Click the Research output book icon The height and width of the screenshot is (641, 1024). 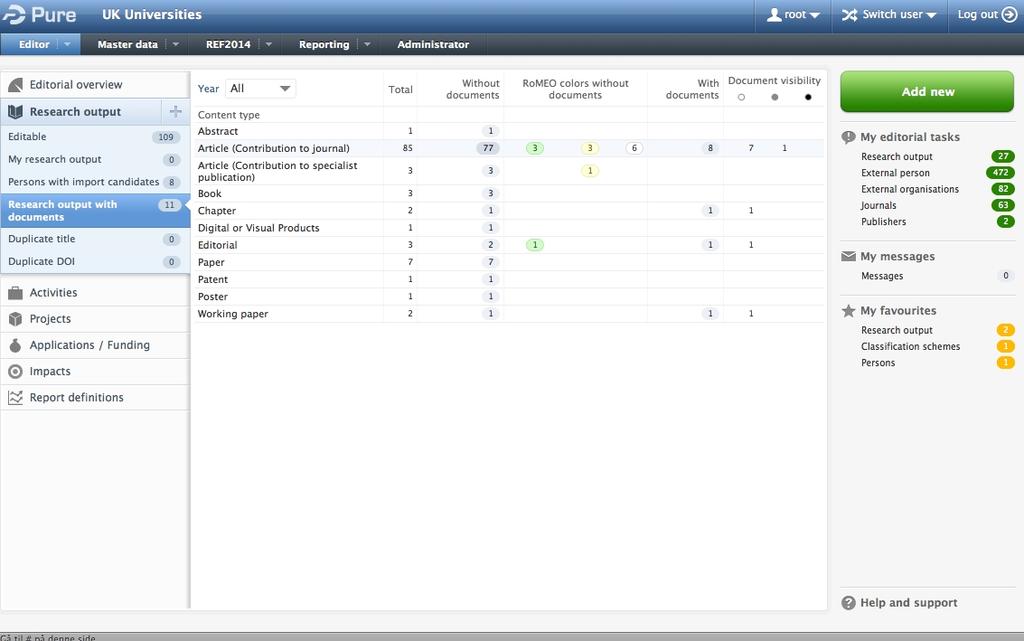pyautogui.click(x=15, y=112)
